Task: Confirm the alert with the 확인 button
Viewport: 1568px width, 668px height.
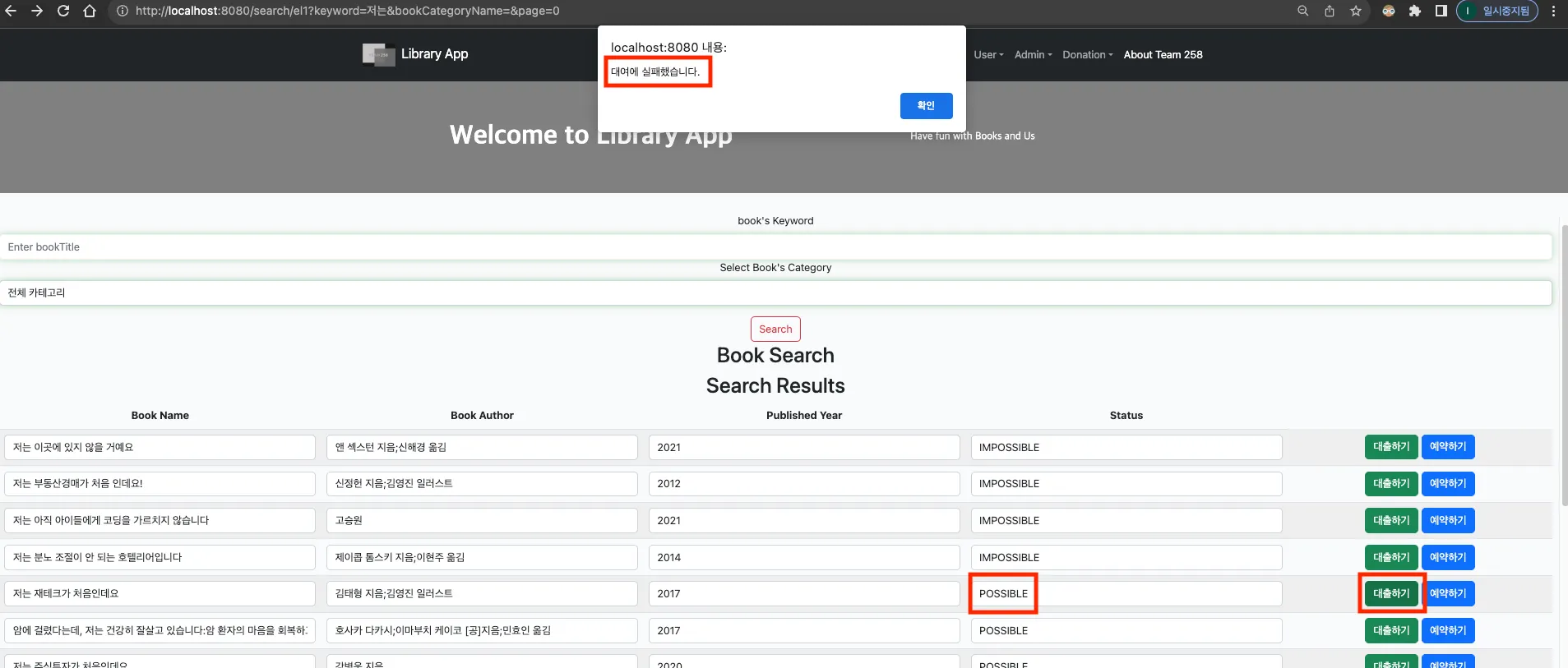Action: pos(926,106)
